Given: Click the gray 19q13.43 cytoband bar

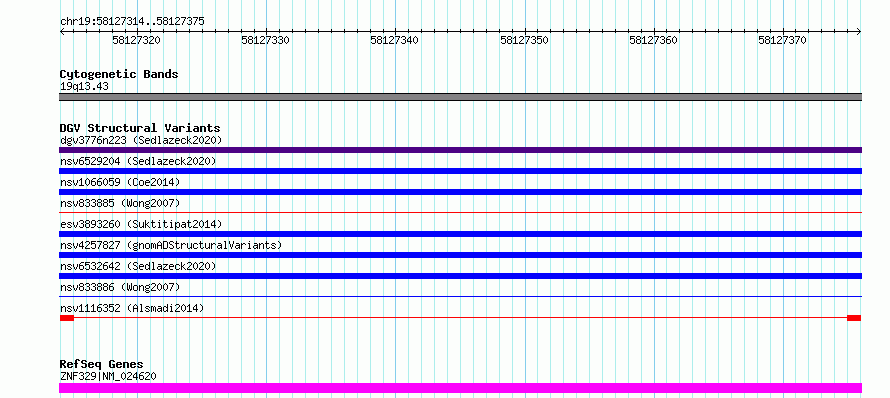Looking at the screenshot, I should [x=460, y=97].
